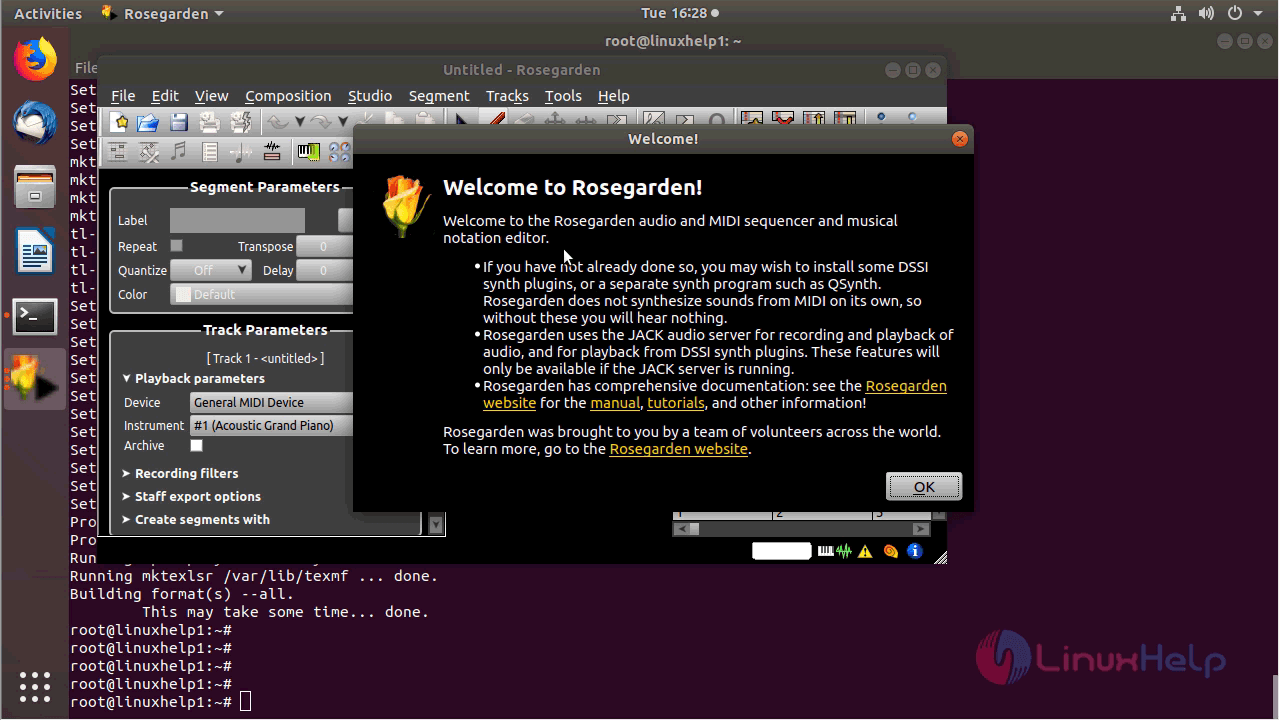Open the View menu
The width and height of the screenshot is (1280, 720).
click(x=211, y=96)
